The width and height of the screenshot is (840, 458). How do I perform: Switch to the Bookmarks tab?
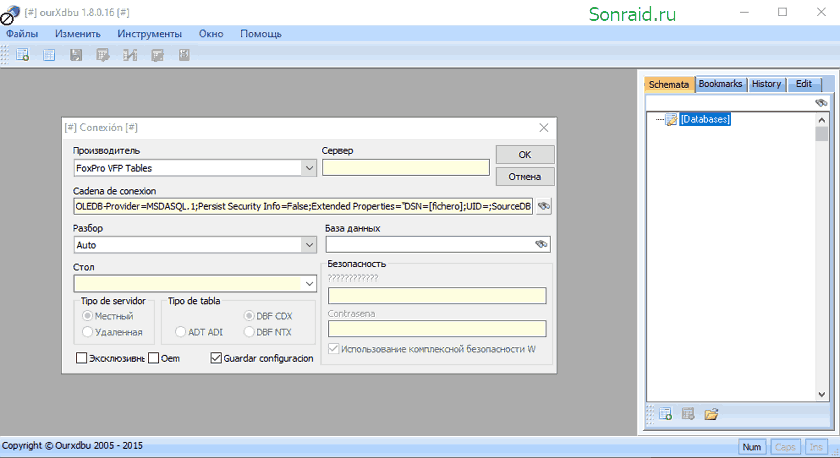[x=721, y=84]
